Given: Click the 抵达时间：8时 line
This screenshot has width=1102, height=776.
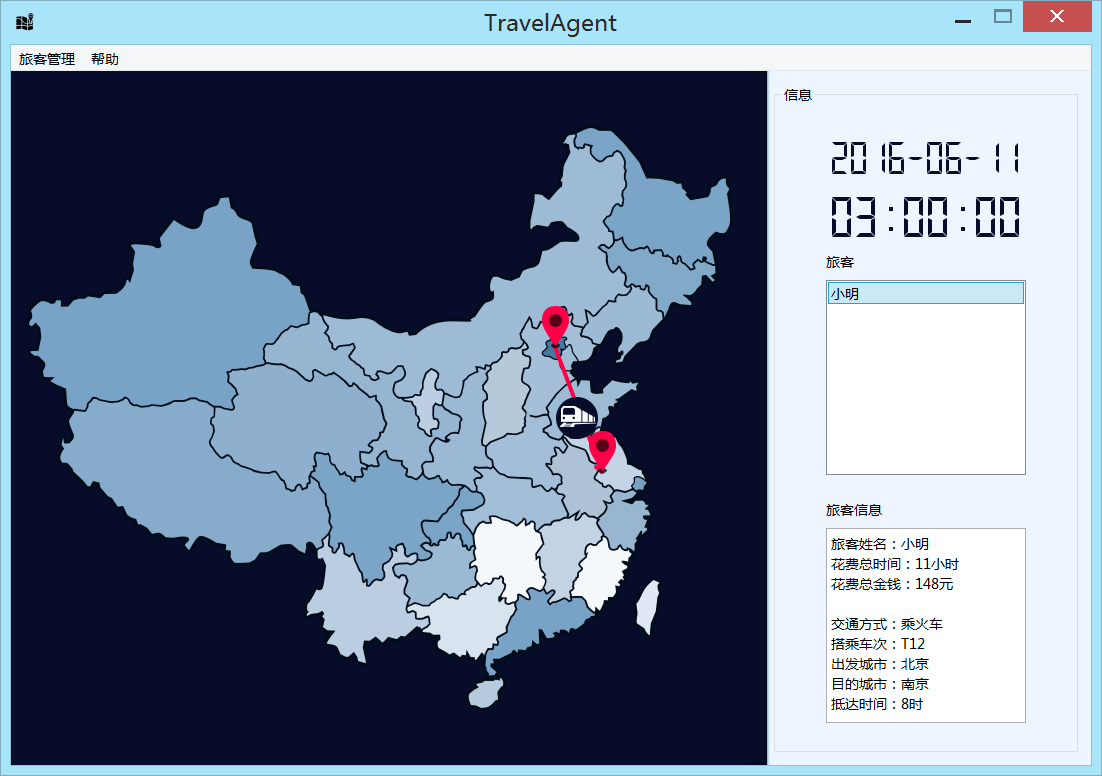Looking at the screenshot, I should click(876, 704).
